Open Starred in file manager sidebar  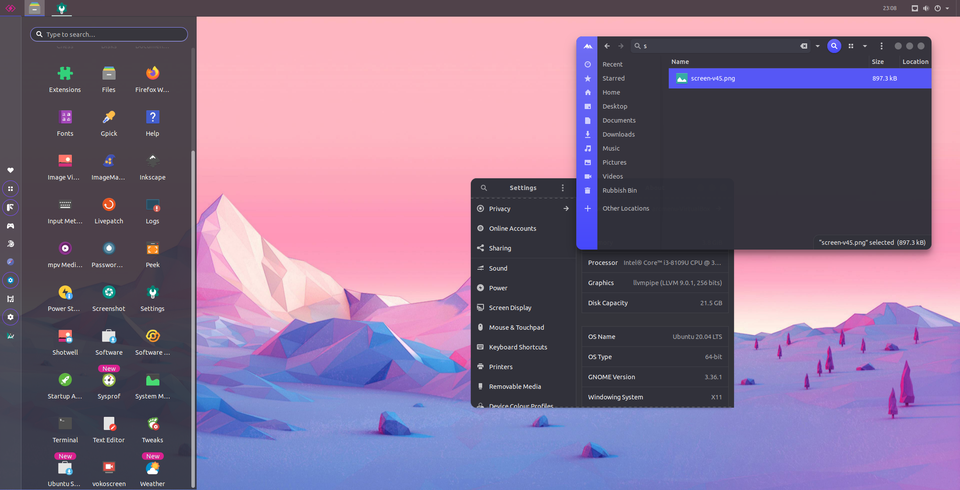pos(613,78)
